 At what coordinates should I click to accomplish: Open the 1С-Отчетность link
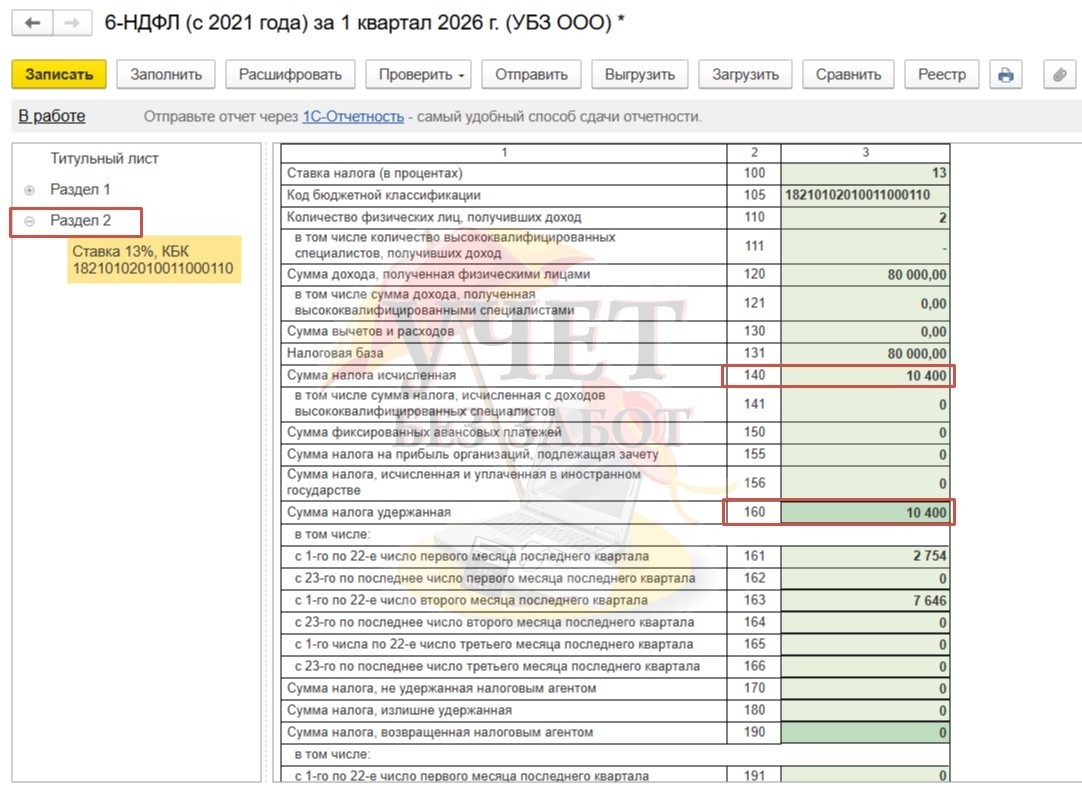click(x=353, y=117)
